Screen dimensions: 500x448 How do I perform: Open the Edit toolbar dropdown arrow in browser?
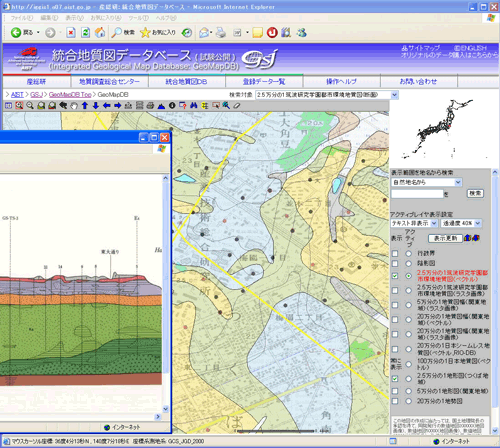(247, 33)
